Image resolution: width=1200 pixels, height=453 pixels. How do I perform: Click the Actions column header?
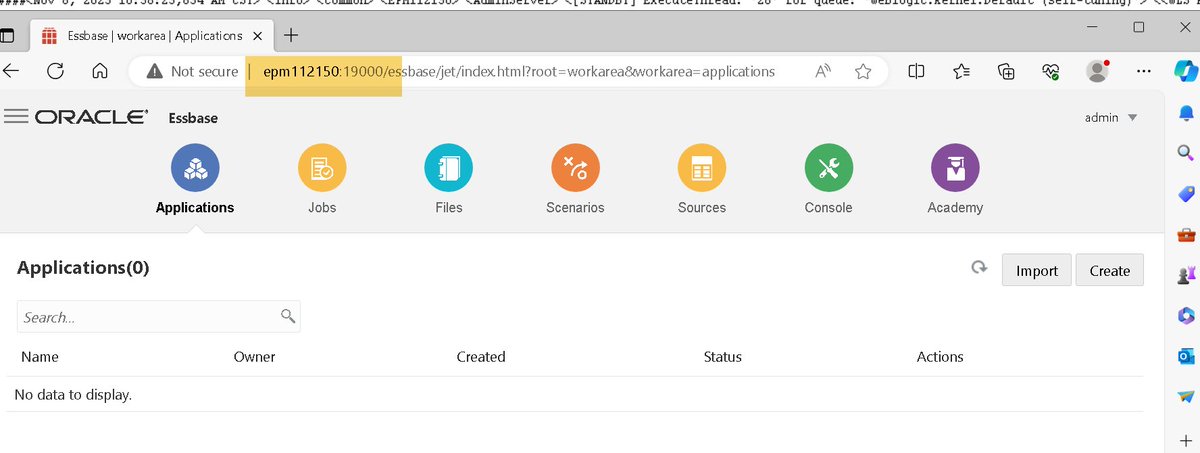click(940, 356)
